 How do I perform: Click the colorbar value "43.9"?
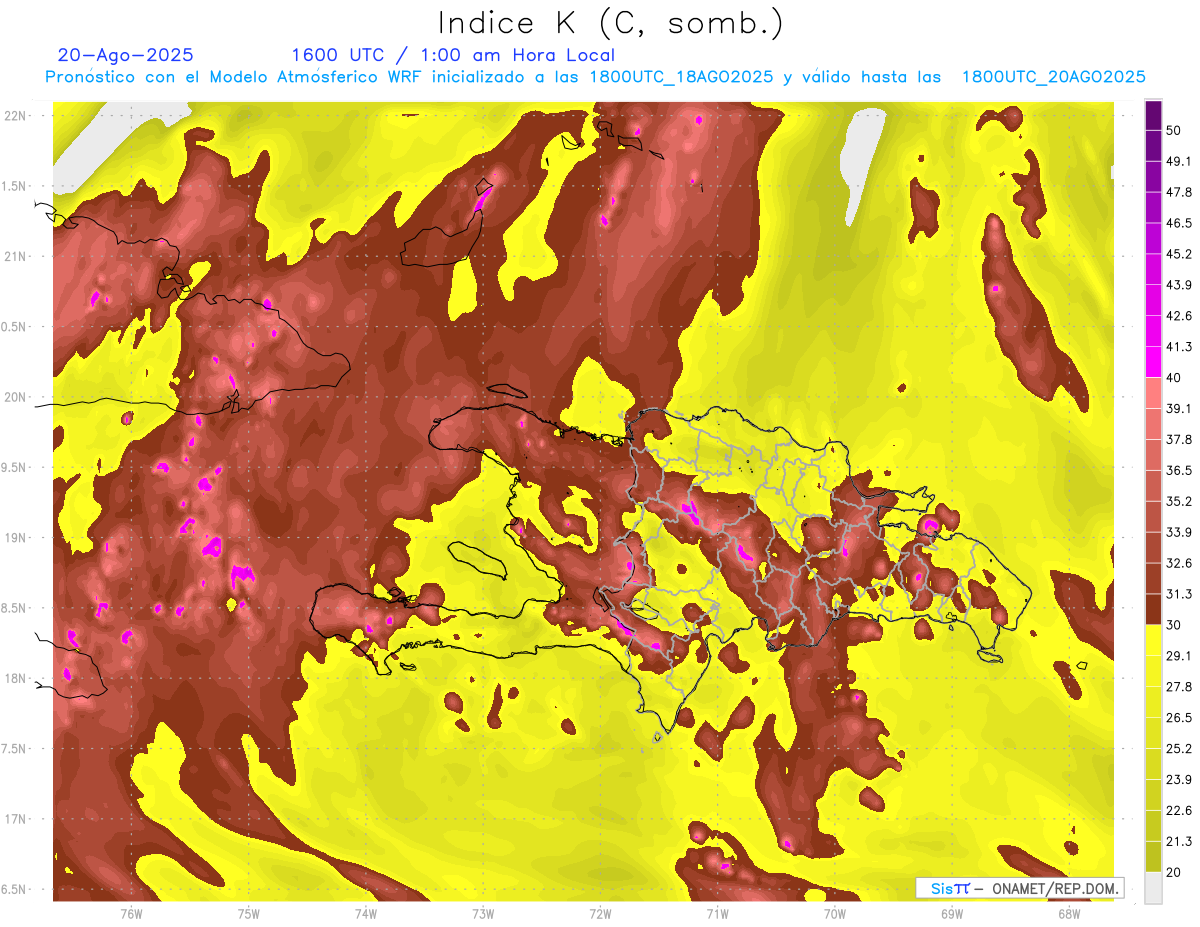pos(1178,285)
